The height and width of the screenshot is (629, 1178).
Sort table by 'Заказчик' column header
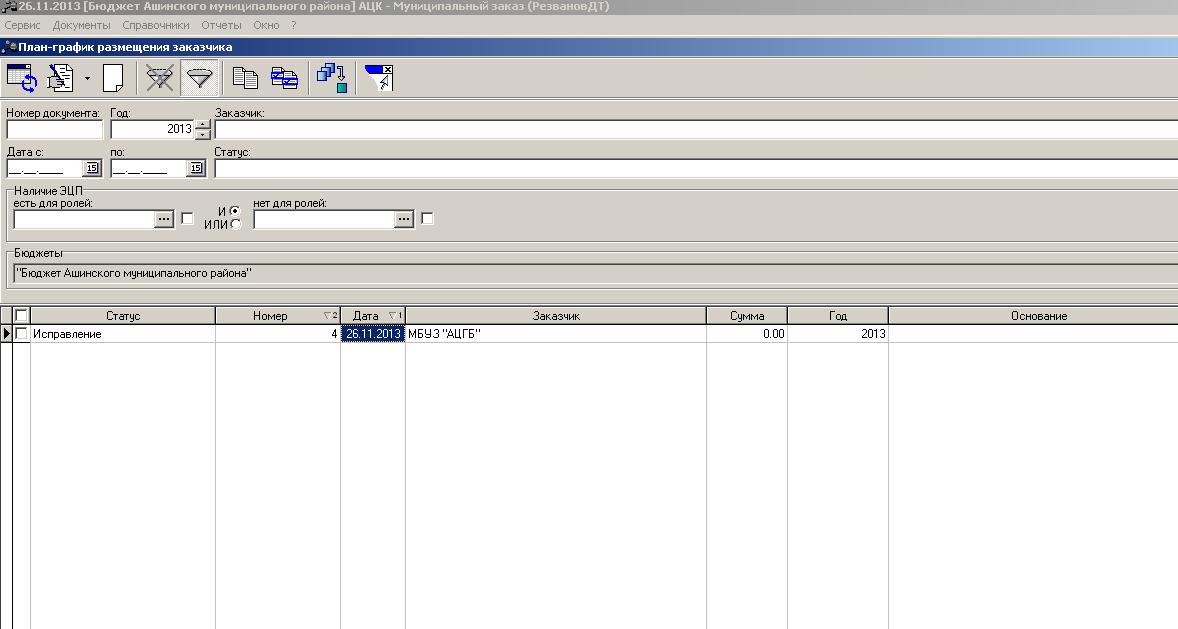pyautogui.click(x=555, y=316)
